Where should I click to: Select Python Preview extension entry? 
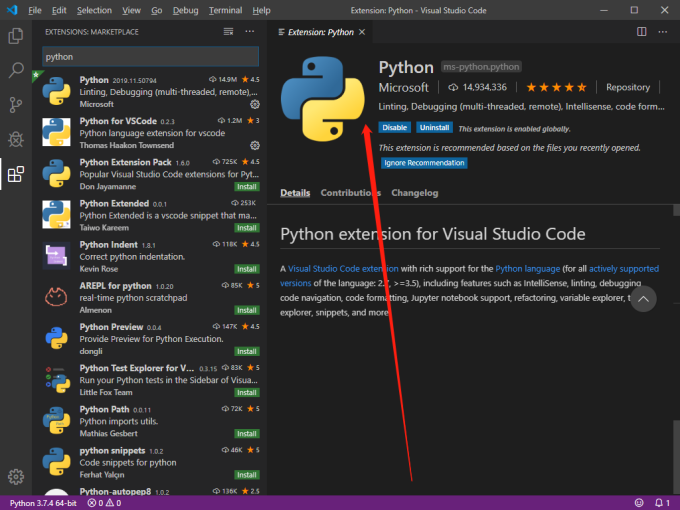point(150,339)
